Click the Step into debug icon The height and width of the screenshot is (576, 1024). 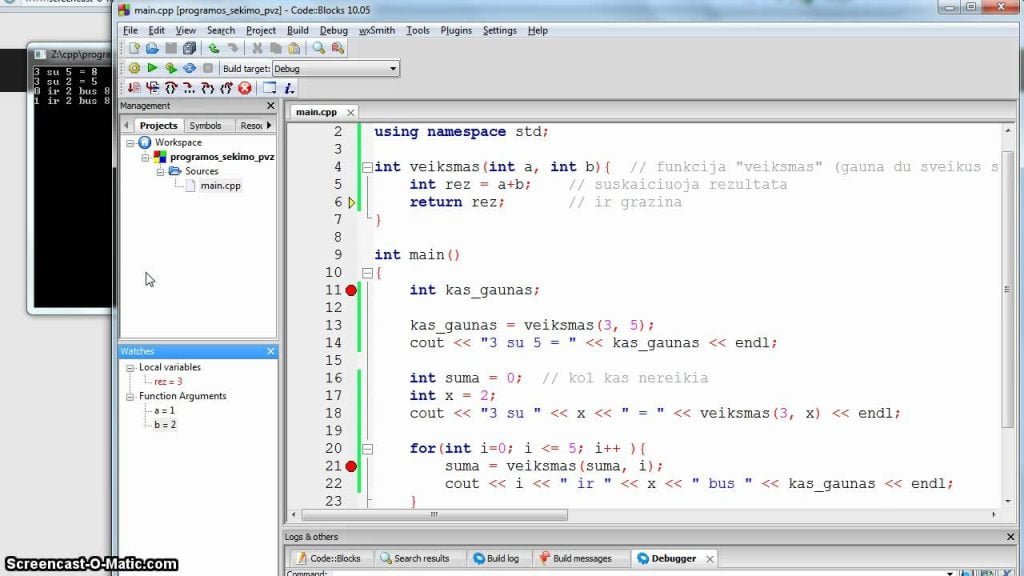[208, 88]
